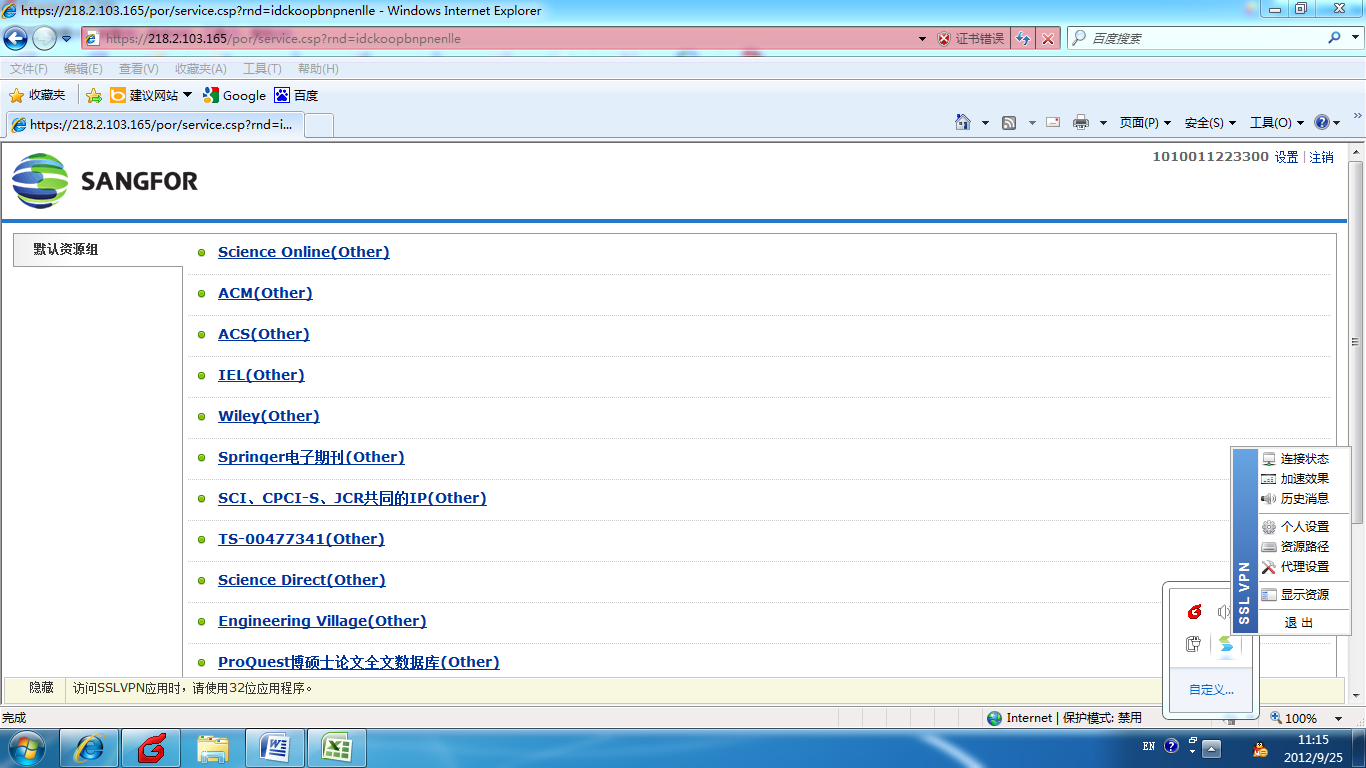
Task: Open the 编辑(E) menu
Action: 83,69
